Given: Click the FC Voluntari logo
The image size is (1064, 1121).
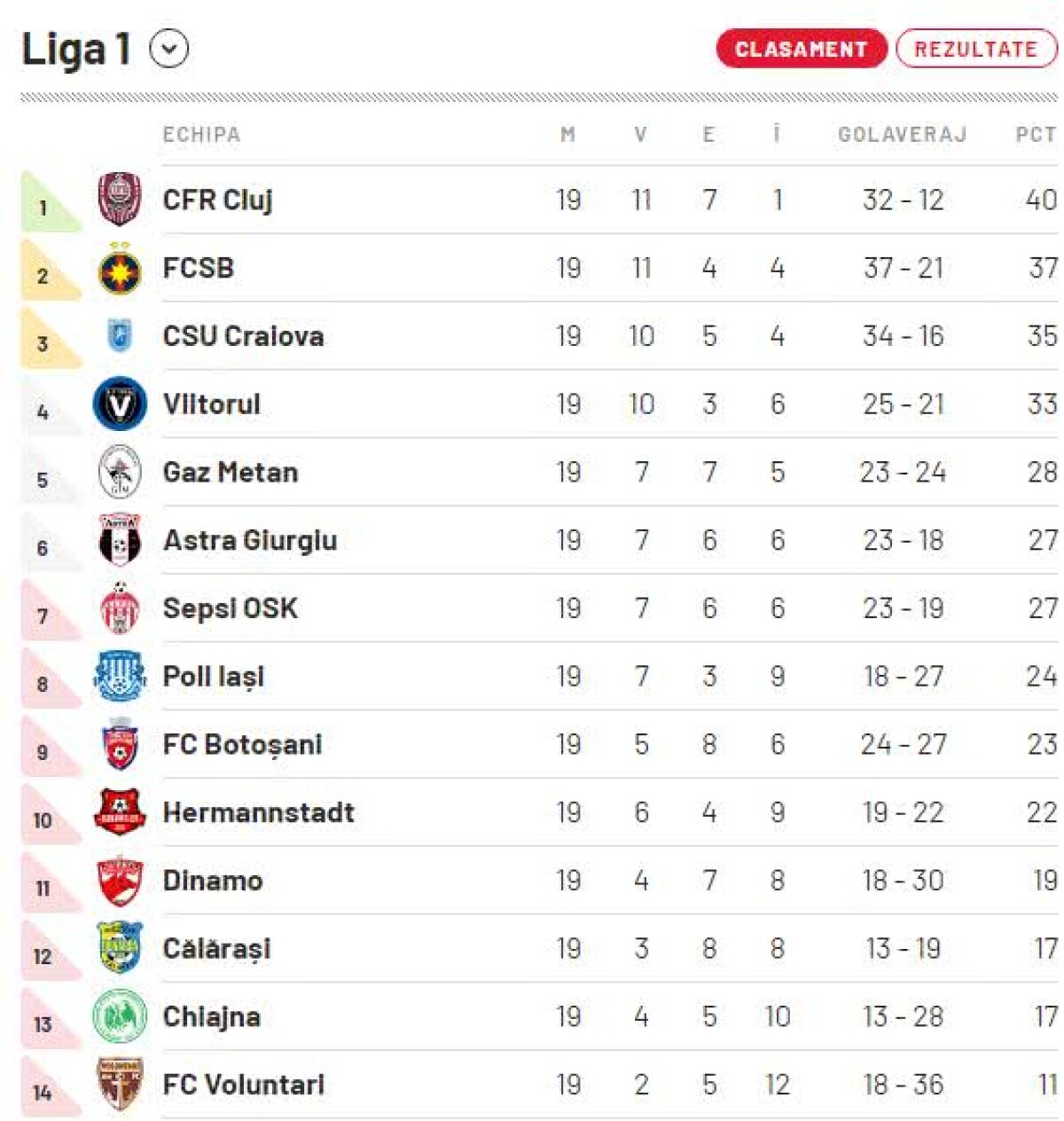Looking at the screenshot, I should (x=120, y=1085).
